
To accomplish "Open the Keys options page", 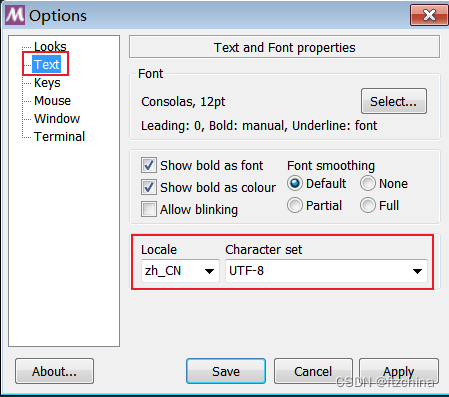I will coord(47,83).
